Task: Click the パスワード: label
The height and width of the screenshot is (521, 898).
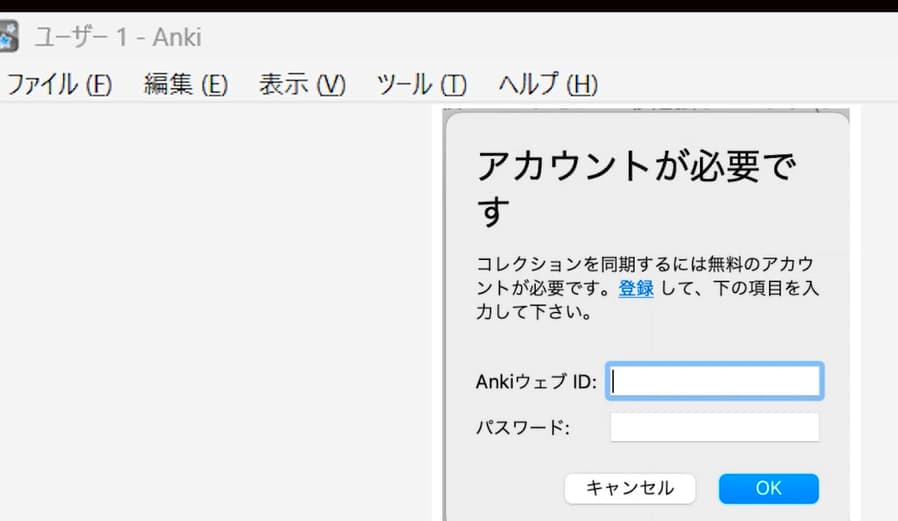Action: (523, 427)
